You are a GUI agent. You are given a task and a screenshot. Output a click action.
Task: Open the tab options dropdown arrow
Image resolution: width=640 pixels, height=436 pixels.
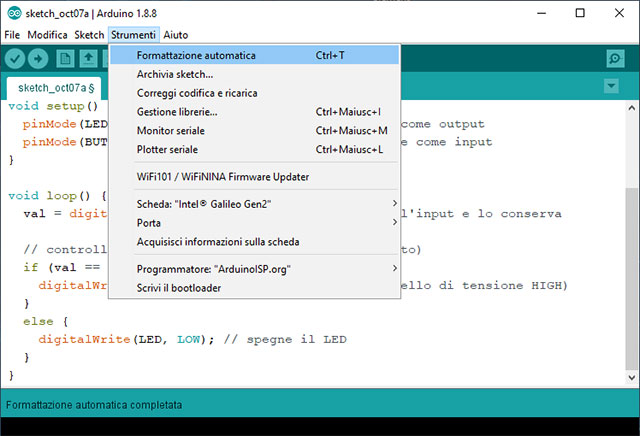(x=611, y=86)
